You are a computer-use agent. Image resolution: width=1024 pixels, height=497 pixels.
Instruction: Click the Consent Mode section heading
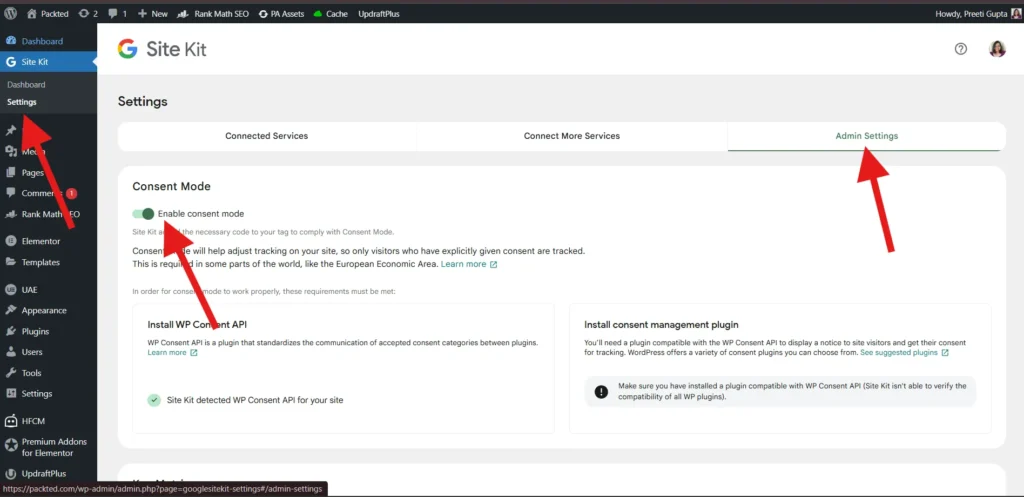[171, 186]
